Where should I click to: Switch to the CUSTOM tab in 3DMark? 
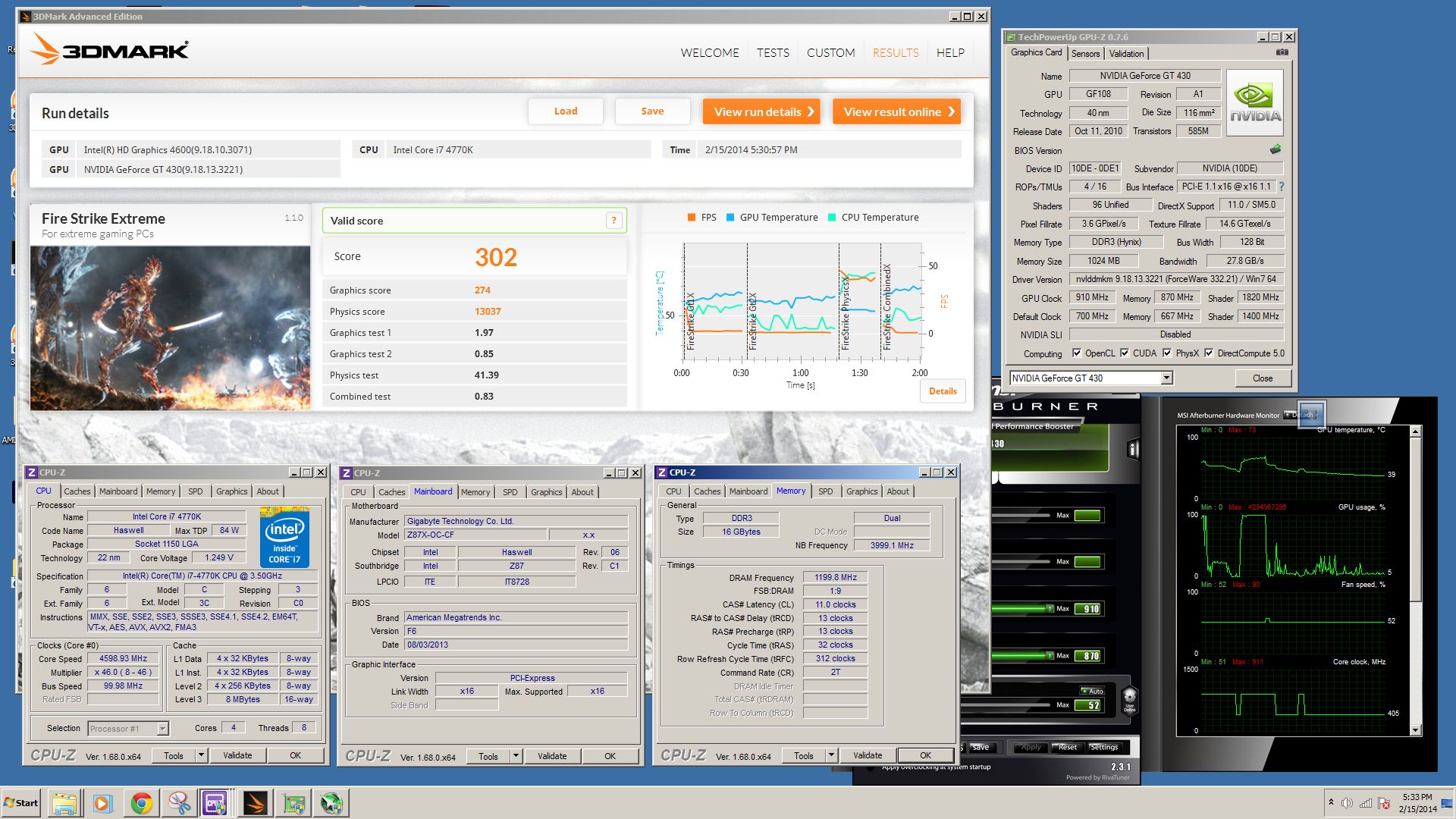coord(830,52)
